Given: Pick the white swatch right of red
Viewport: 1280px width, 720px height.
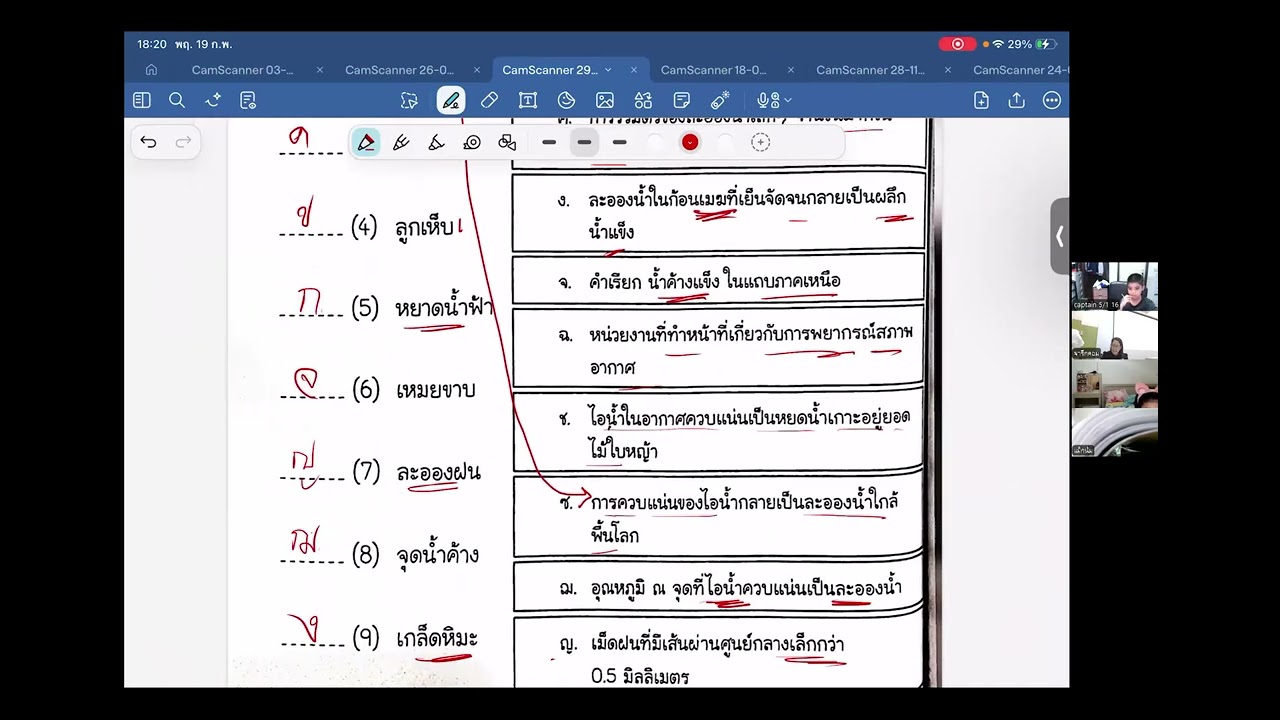Looking at the screenshot, I should click(725, 142).
